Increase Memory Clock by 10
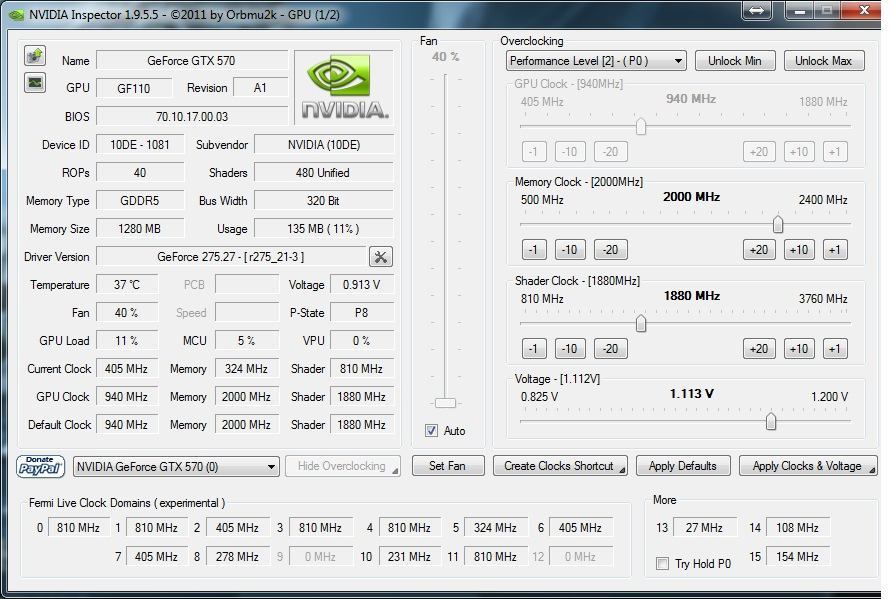Screen dimensions: 895x599 pyautogui.click(x=799, y=250)
